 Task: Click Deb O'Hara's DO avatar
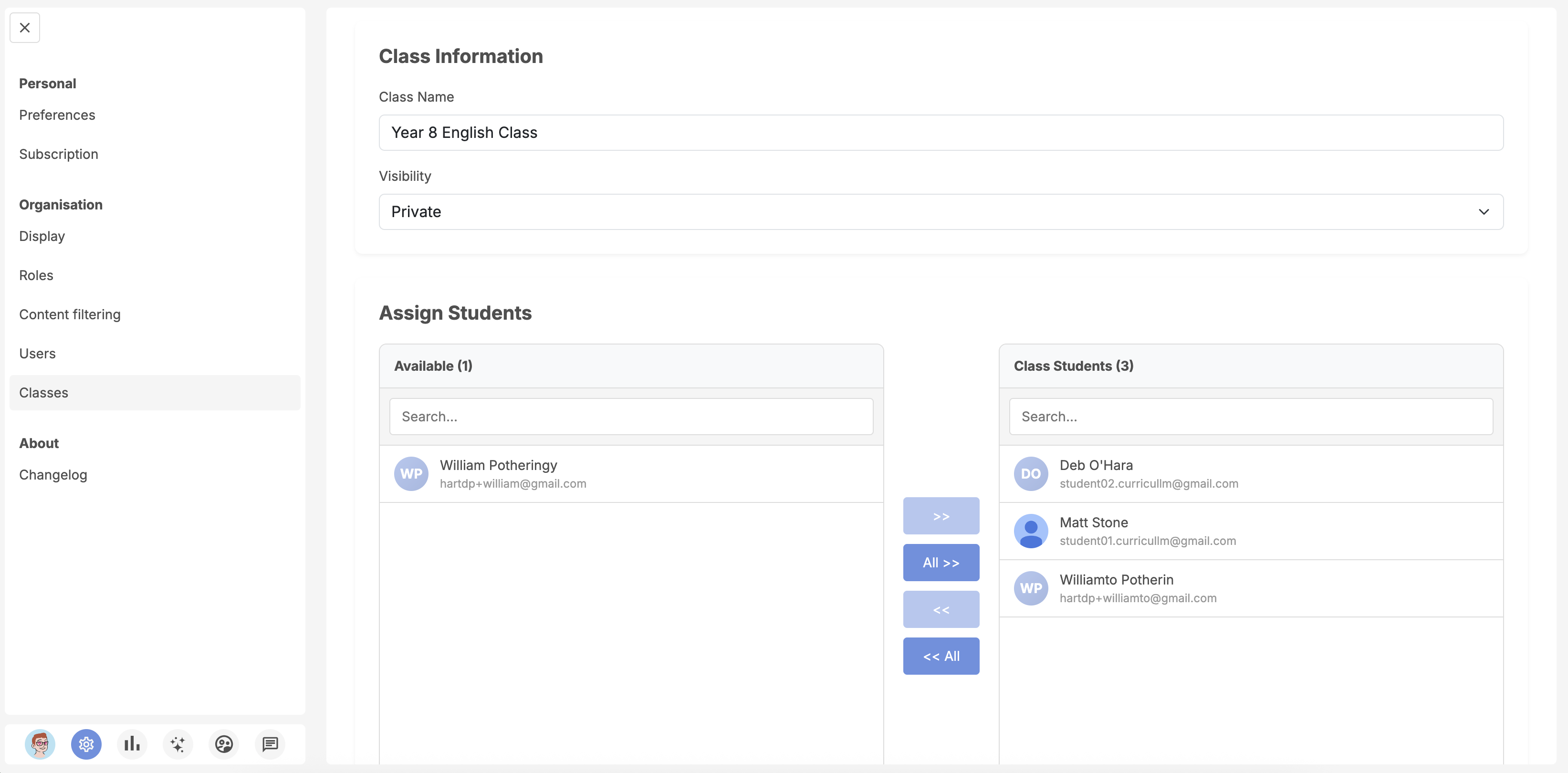pos(1031,473)
